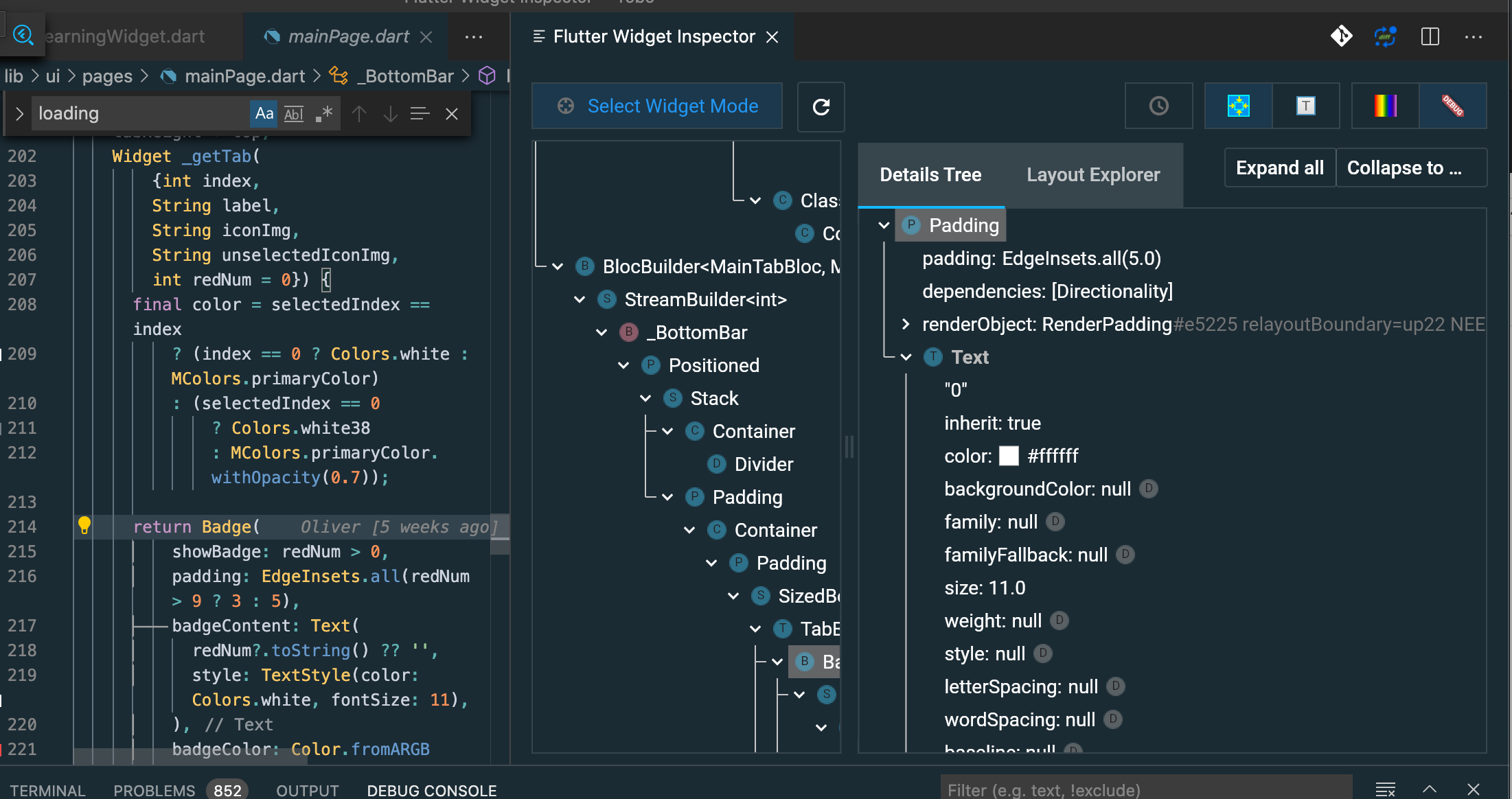Screen dimensions: 1512x799
Task: Enable whole word matching in search
Action: point(293,113)
